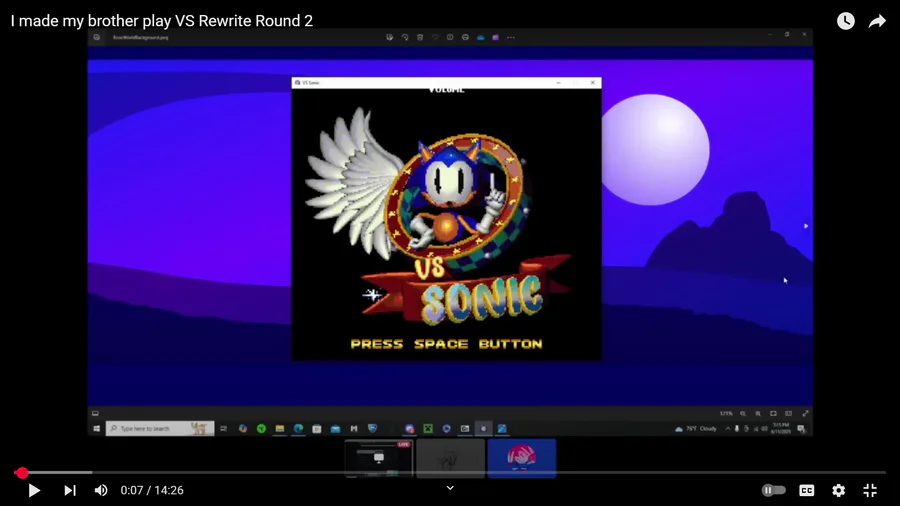Open the video title link
Image resolution: width=900 pixels, height=506 pixels.
coord(161,21)
